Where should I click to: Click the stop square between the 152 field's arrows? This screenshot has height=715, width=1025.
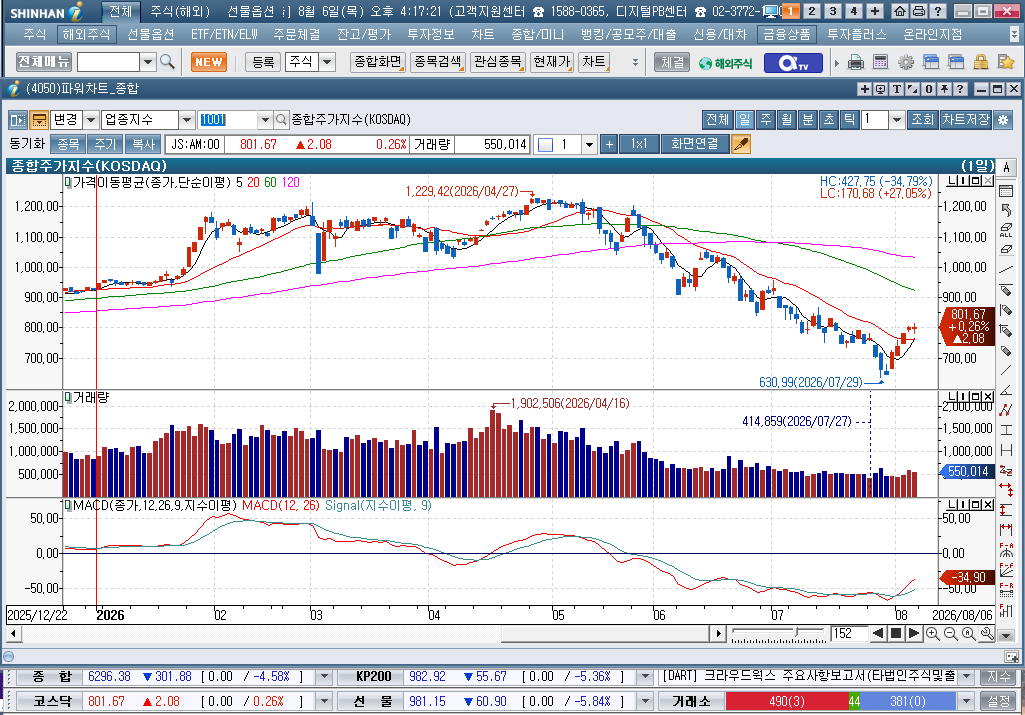tap(896, 633)
